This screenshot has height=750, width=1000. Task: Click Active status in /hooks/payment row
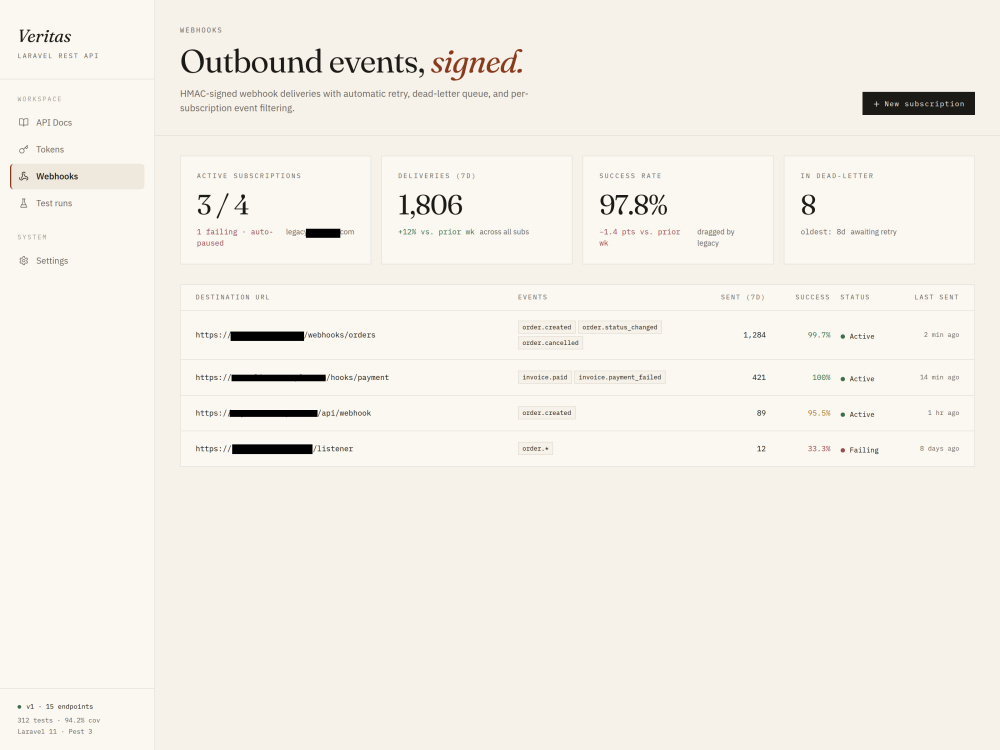pyautogui.click(x=857, y=379)
